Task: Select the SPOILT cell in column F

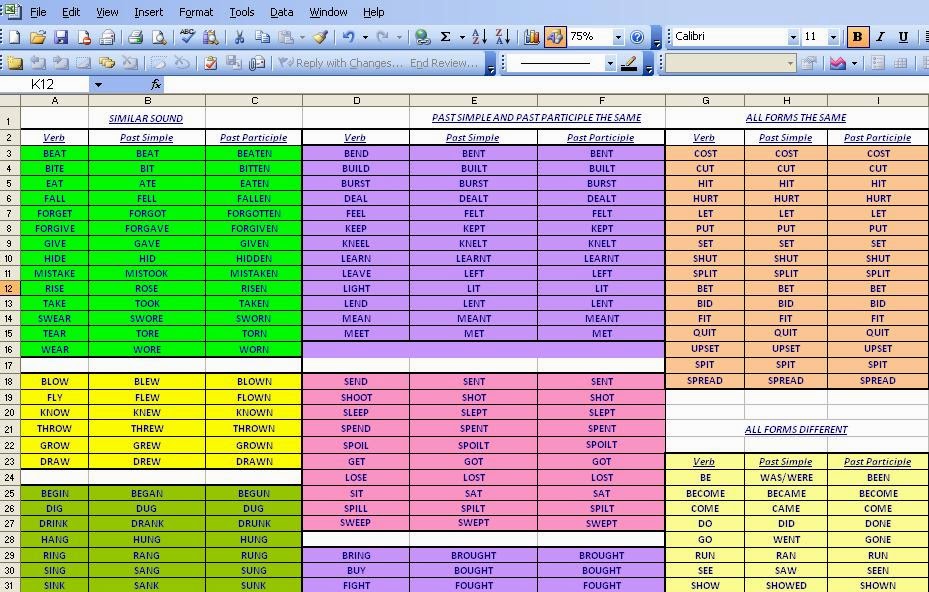Action: (x=601, y=445)
